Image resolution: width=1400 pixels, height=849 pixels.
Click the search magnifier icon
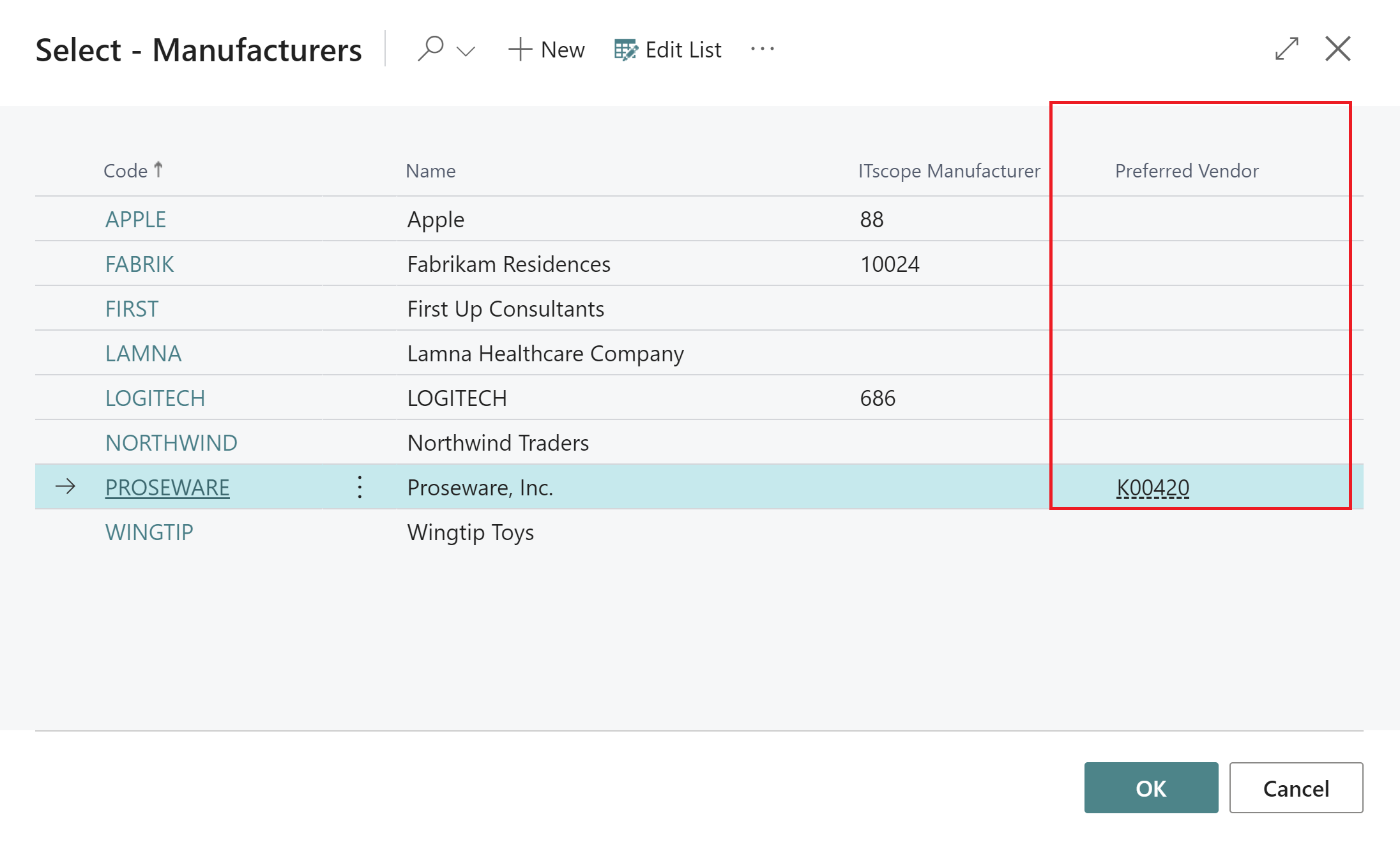pos(431,49)
